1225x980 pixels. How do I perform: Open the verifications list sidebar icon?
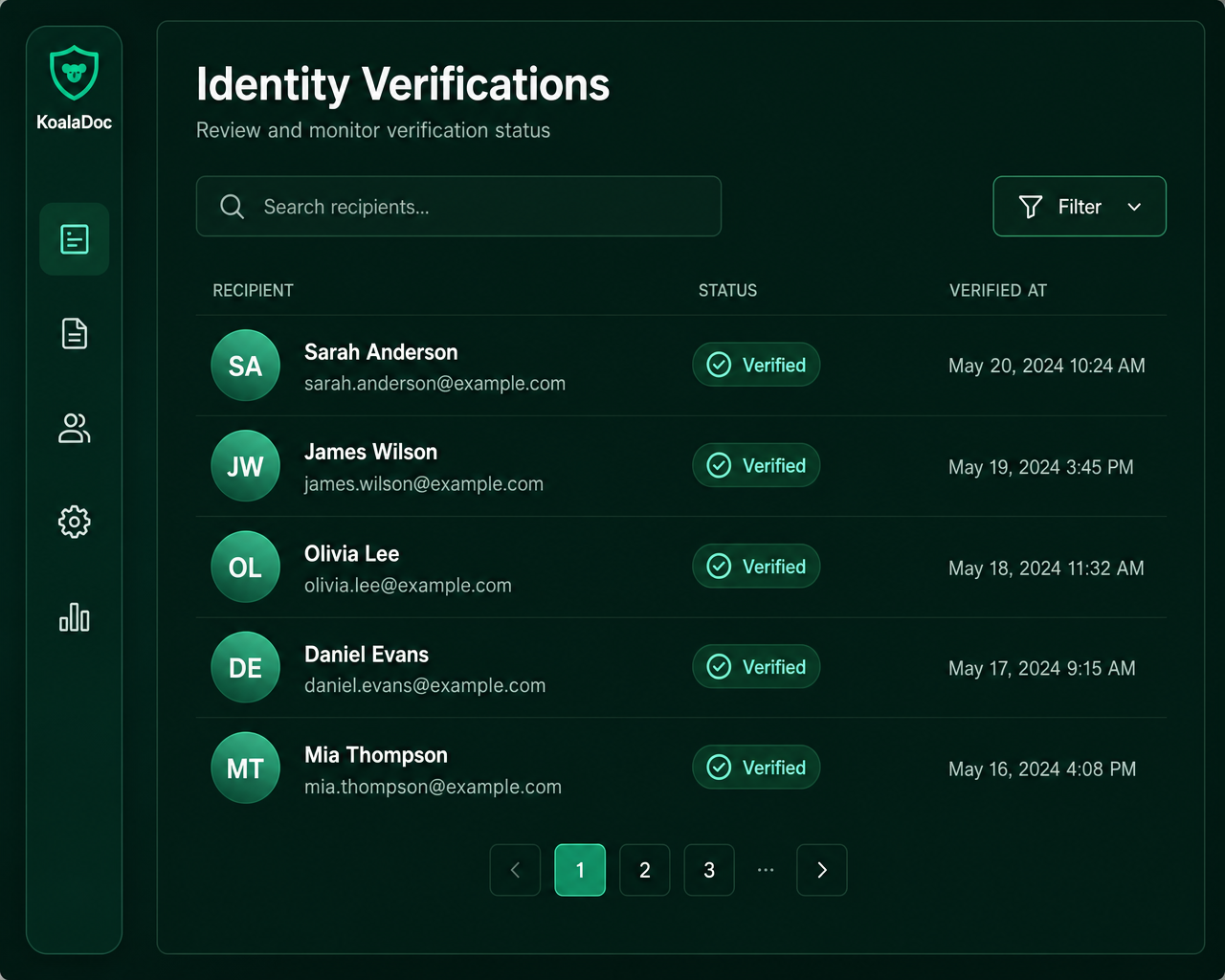pos(74,239)
